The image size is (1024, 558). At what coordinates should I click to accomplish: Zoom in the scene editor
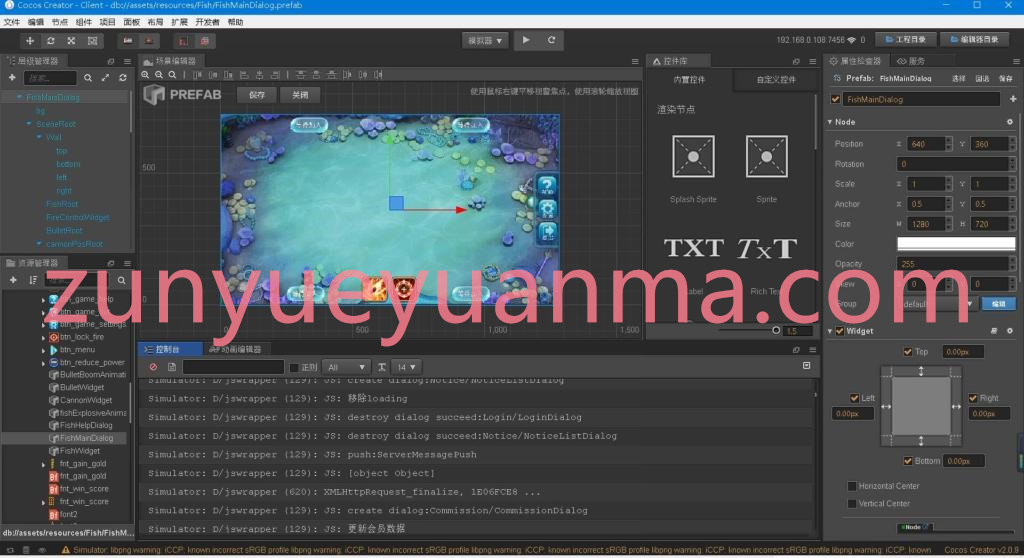pyautogui.click(x=145, y=75)
